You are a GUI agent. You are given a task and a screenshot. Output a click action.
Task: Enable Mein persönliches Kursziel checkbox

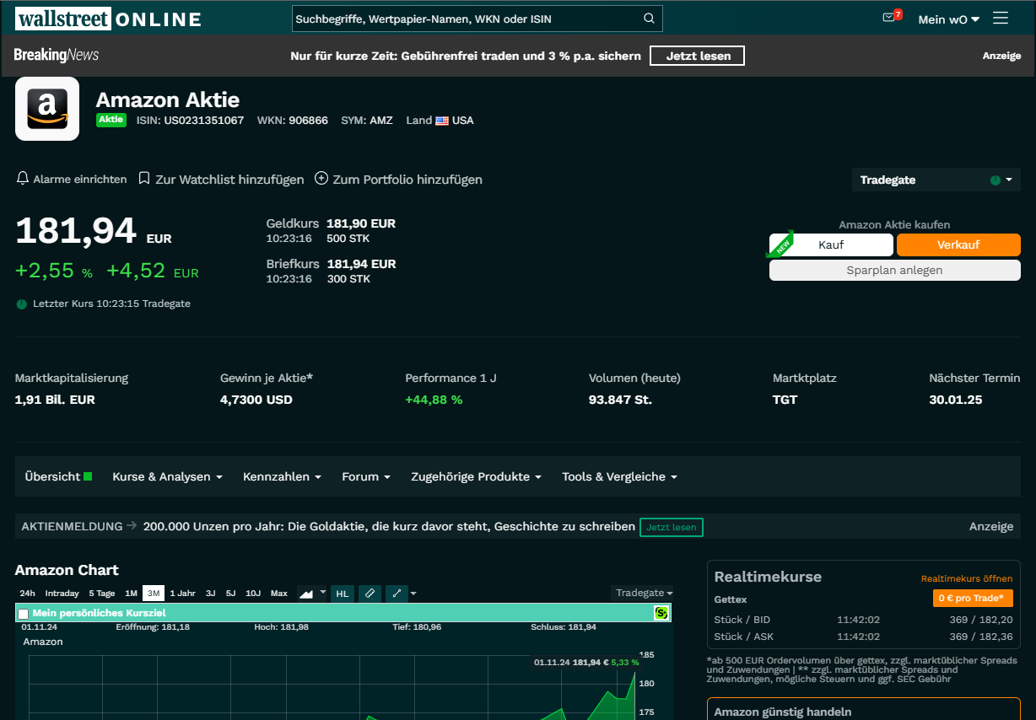(24, 614)
